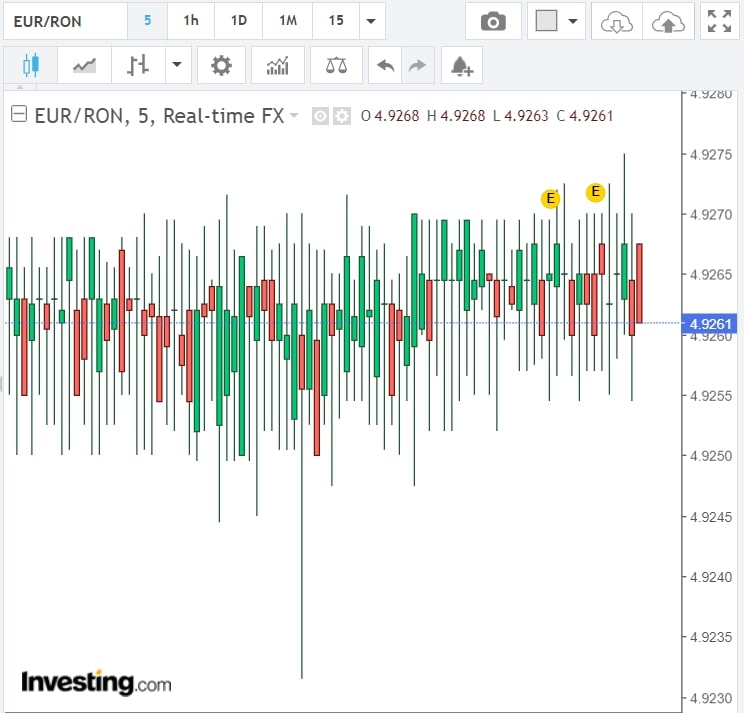The width and height of the screenshot is (744, 713).
Task: Load a saved chart layout from the cloud
Action: [x=616, y=21]
